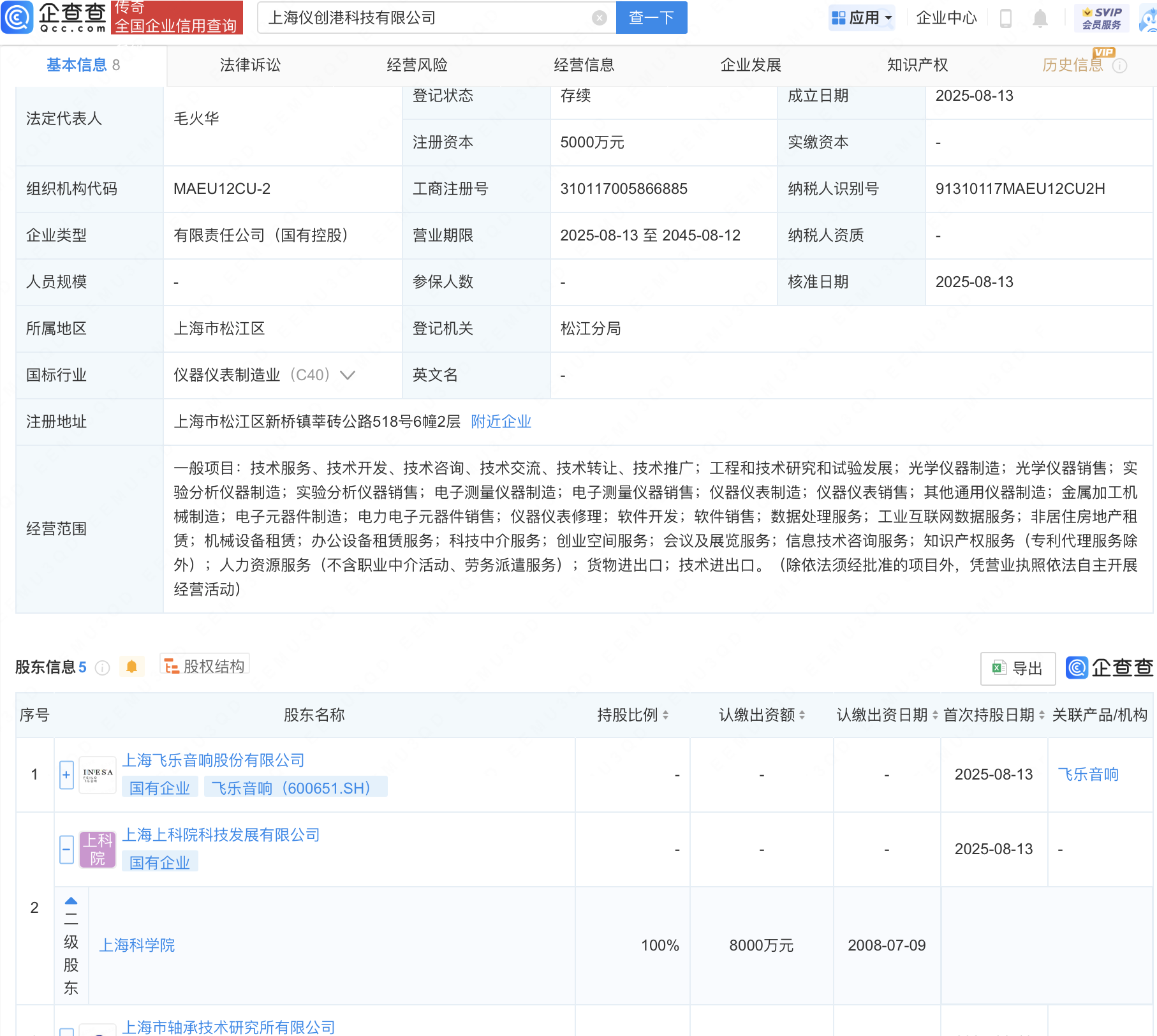1157x1036 pixels.
Task: Click the Qcc.com logo icon
Action: [x=17, y=17]
